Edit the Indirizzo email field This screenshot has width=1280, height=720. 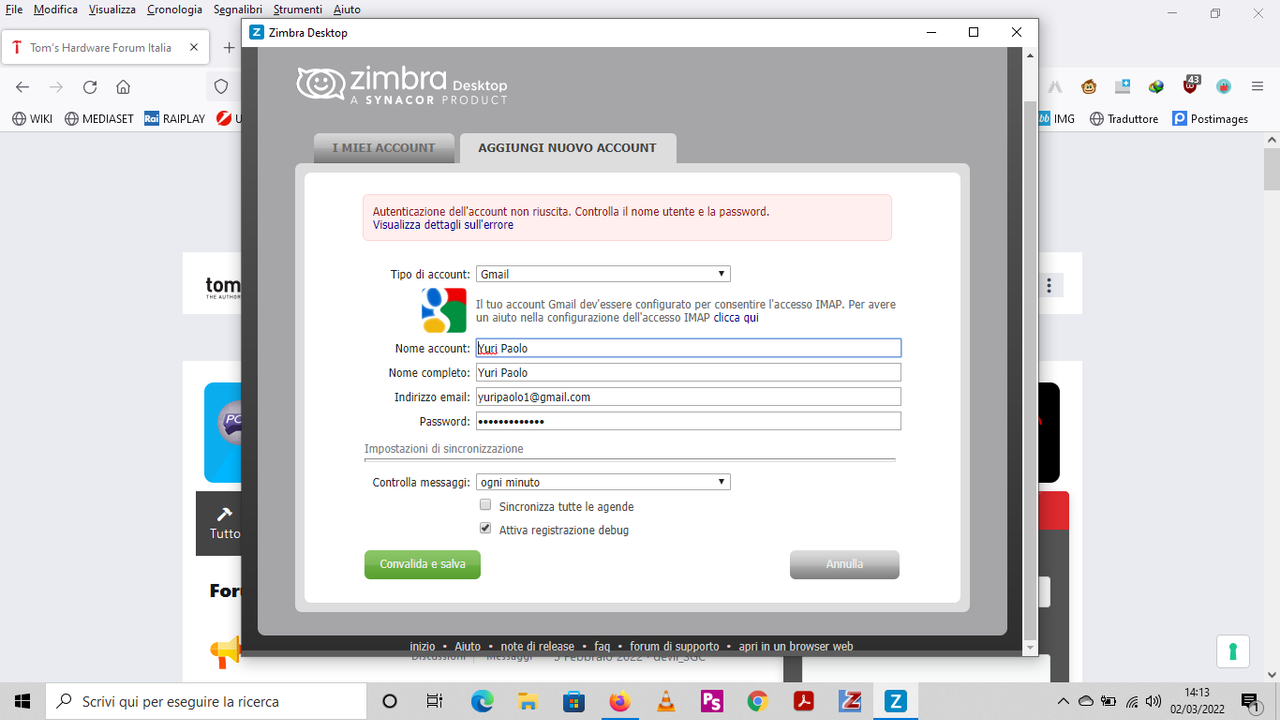(x=688, y=397)
